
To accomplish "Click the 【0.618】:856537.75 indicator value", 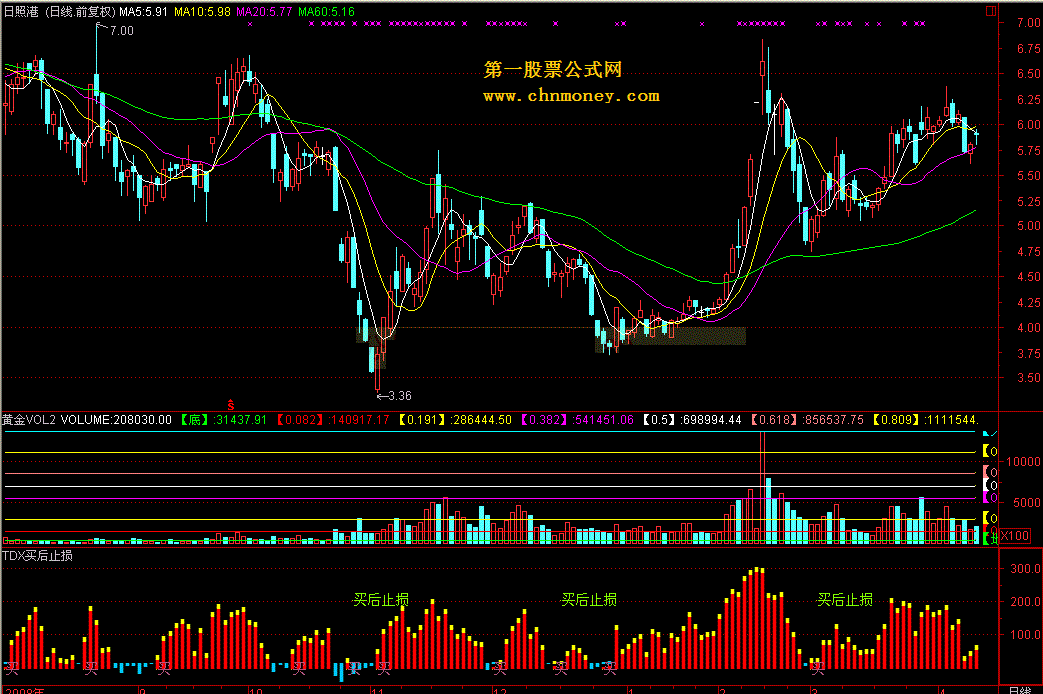I will [x=807, y=420].
